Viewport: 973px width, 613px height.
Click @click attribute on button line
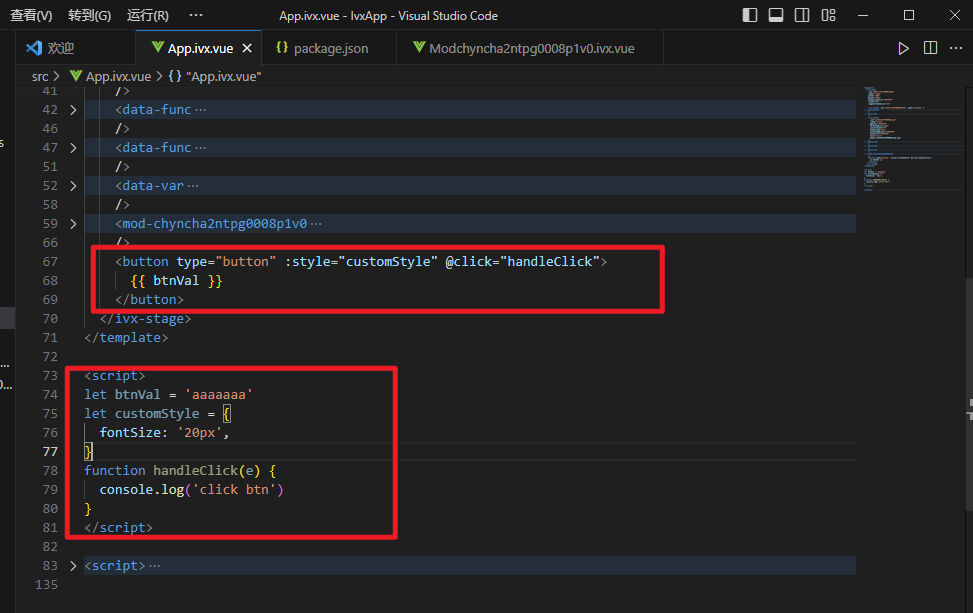[469, 262]
